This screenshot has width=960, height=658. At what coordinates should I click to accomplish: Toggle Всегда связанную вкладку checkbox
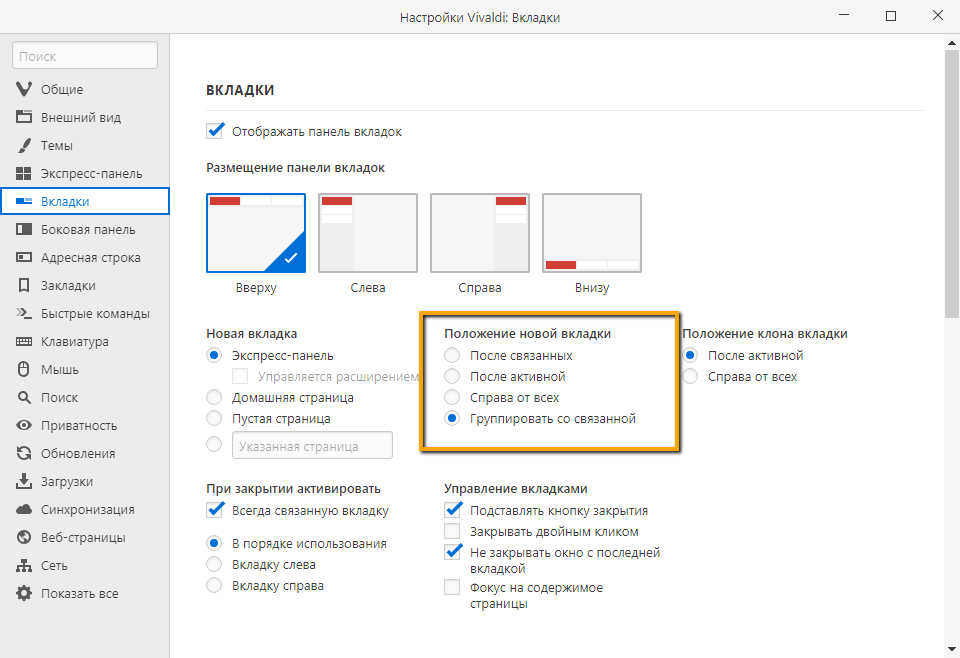(x=214, y=510)
